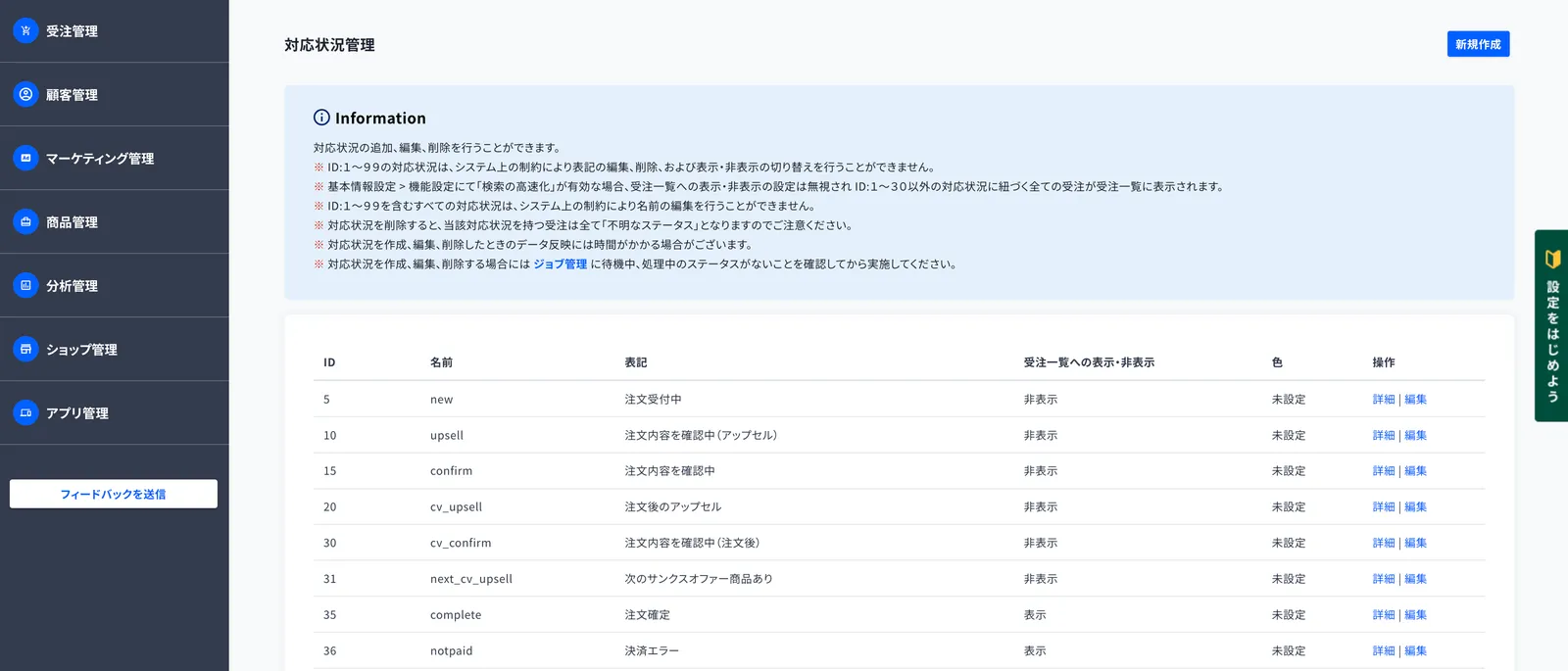This screenshot has height=671, width=1568.
Task: Click the 新規作成 button
Action: coord(1478,44)
